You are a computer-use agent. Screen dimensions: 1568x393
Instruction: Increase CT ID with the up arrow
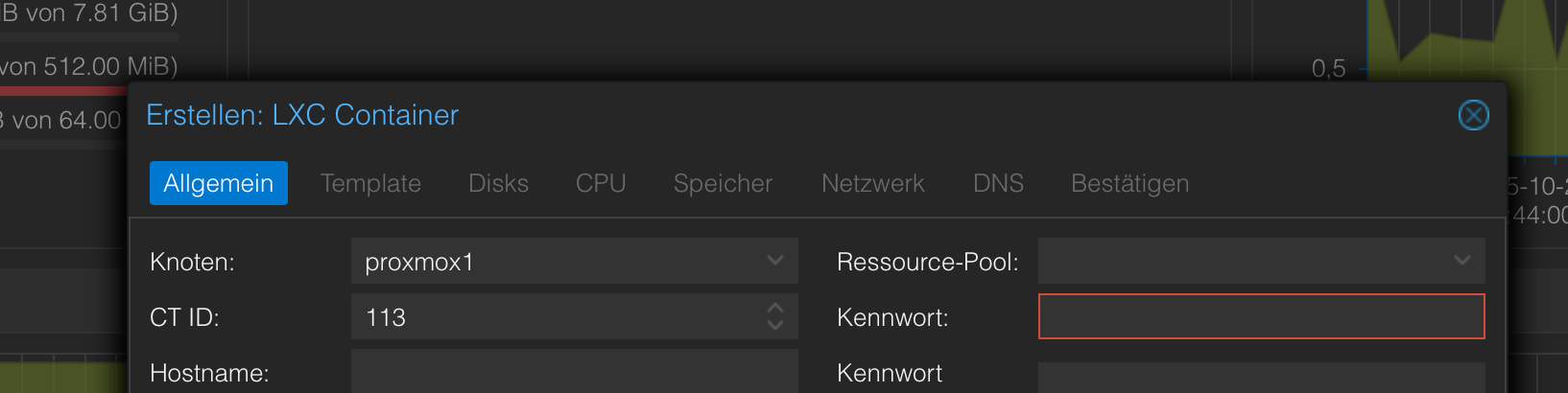click(775, 308)
